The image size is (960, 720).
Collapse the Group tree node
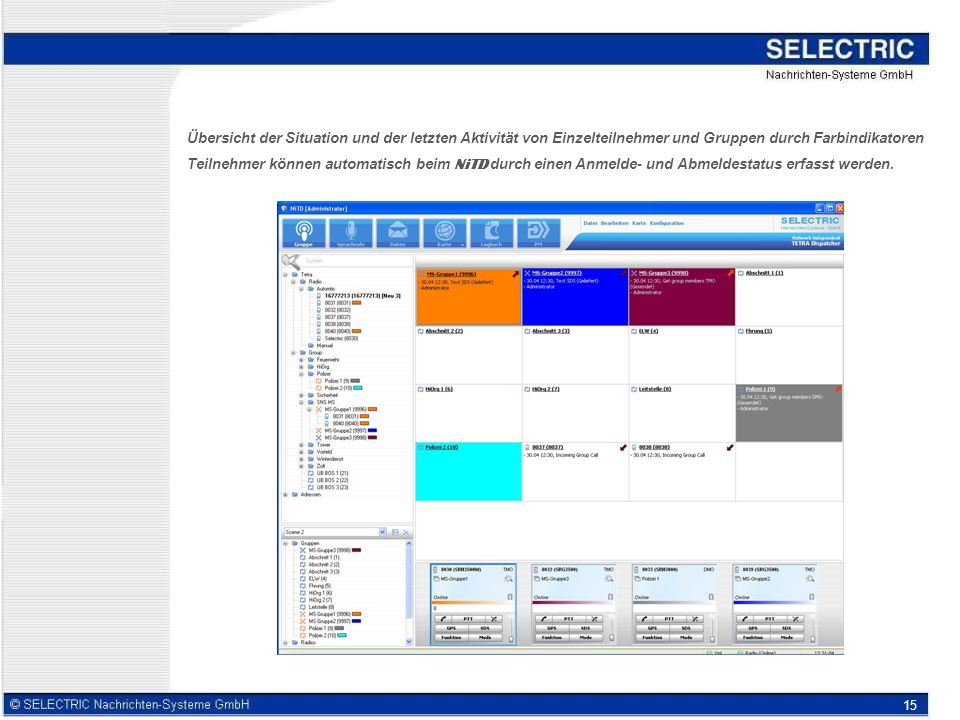click(x=294, y=353)
